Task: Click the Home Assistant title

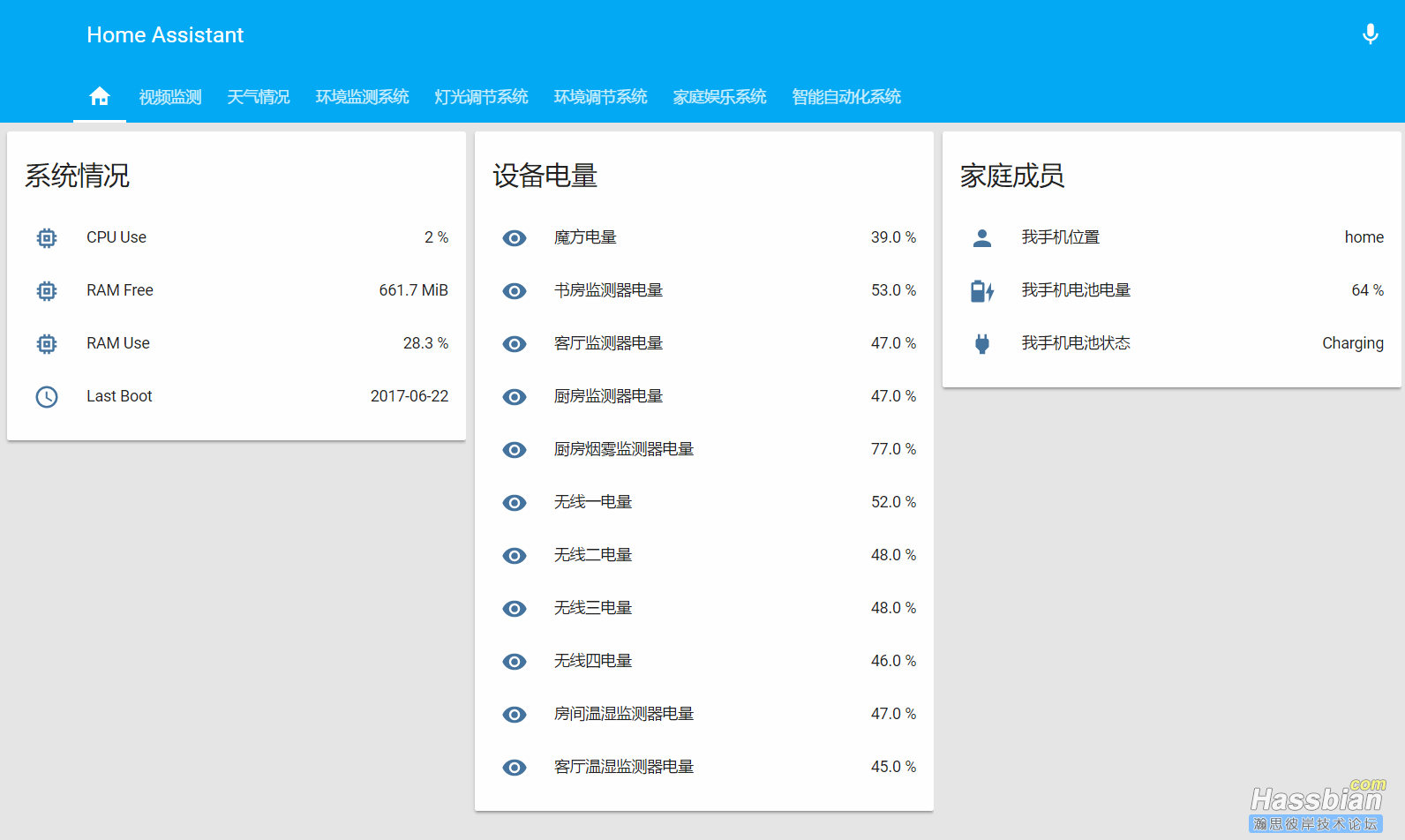Action: point(165,34)
